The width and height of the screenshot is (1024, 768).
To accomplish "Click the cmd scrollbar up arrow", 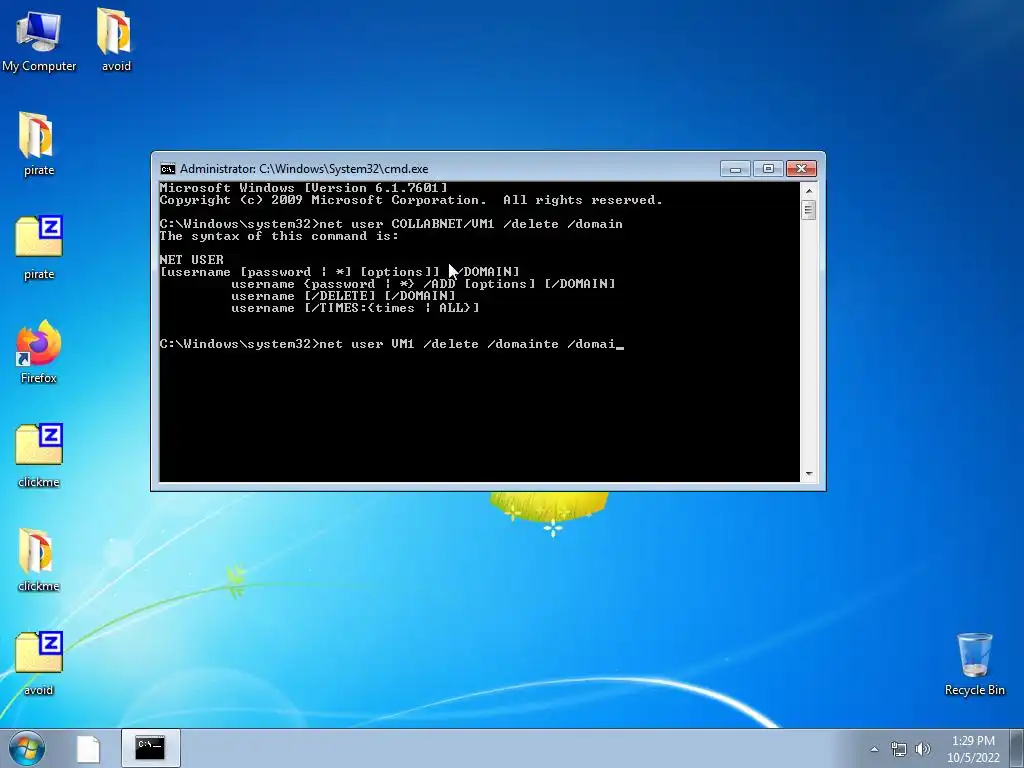I will pos(808,191).
